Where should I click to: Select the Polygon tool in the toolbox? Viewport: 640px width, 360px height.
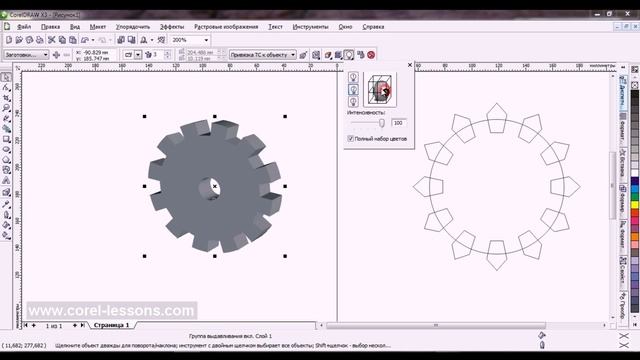[6, 160]
